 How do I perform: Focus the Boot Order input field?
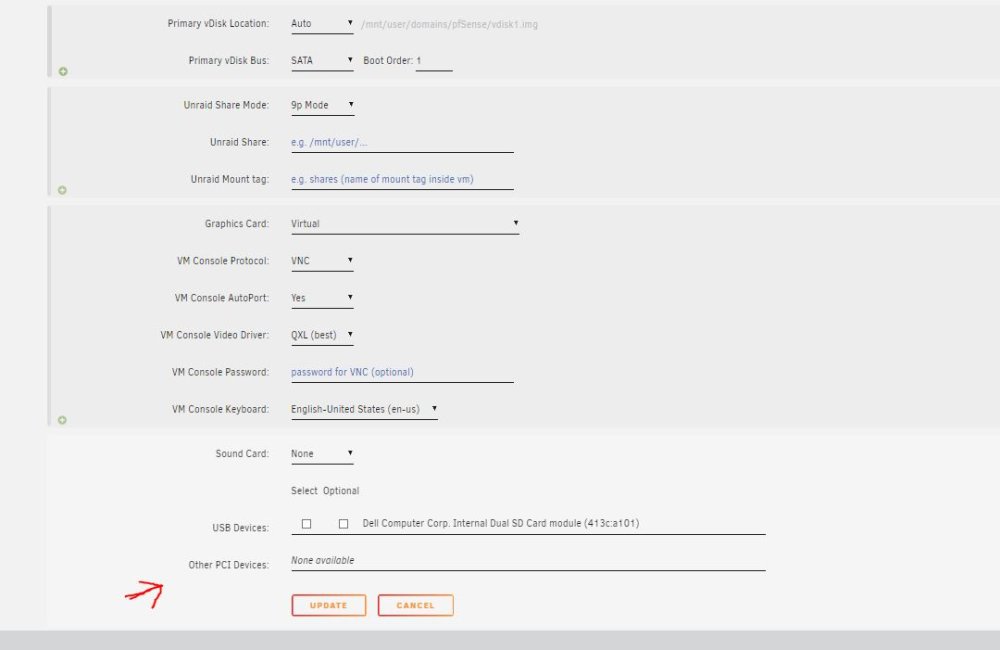tap(434, 61)
